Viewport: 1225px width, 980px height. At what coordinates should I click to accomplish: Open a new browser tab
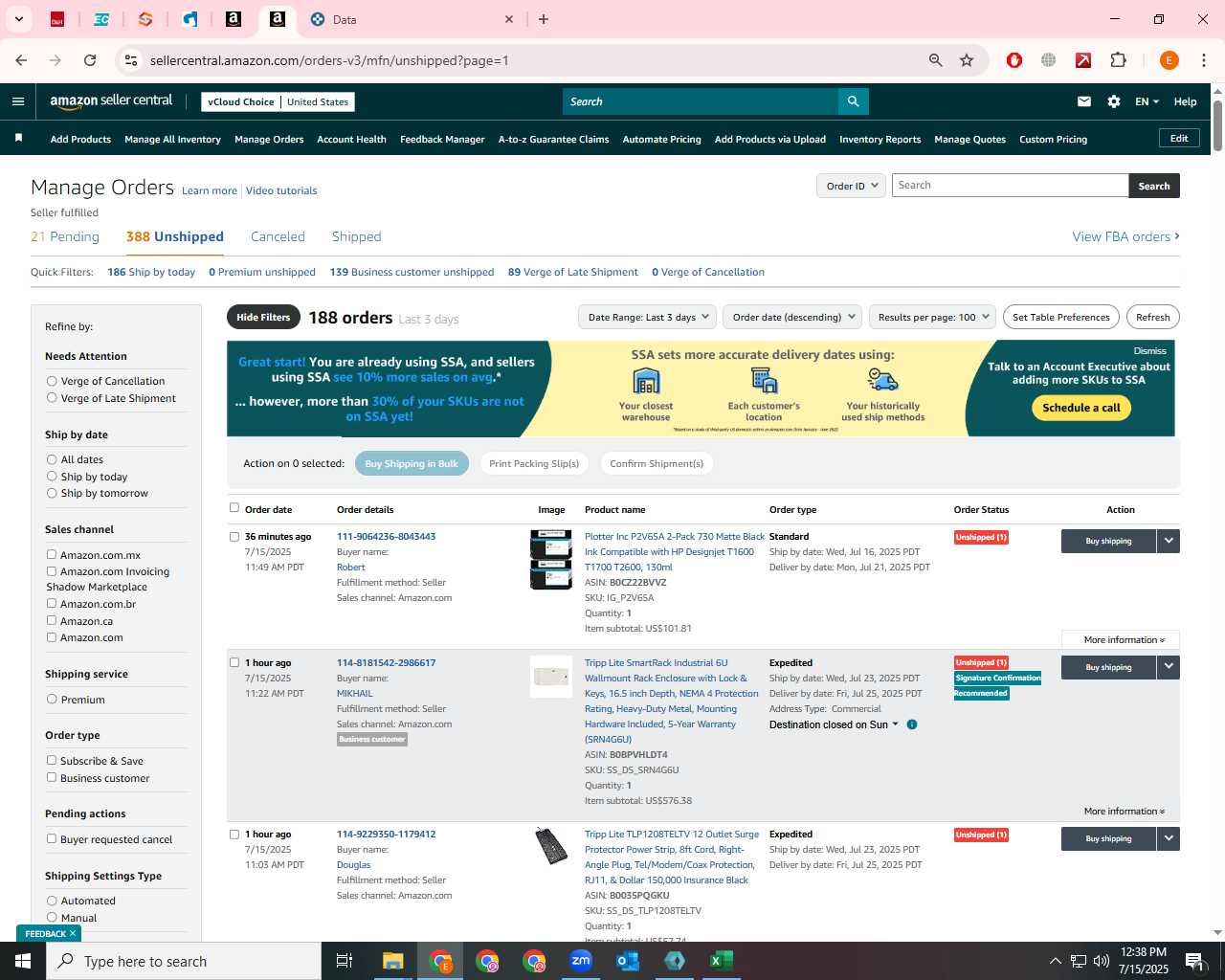point(544,19)
